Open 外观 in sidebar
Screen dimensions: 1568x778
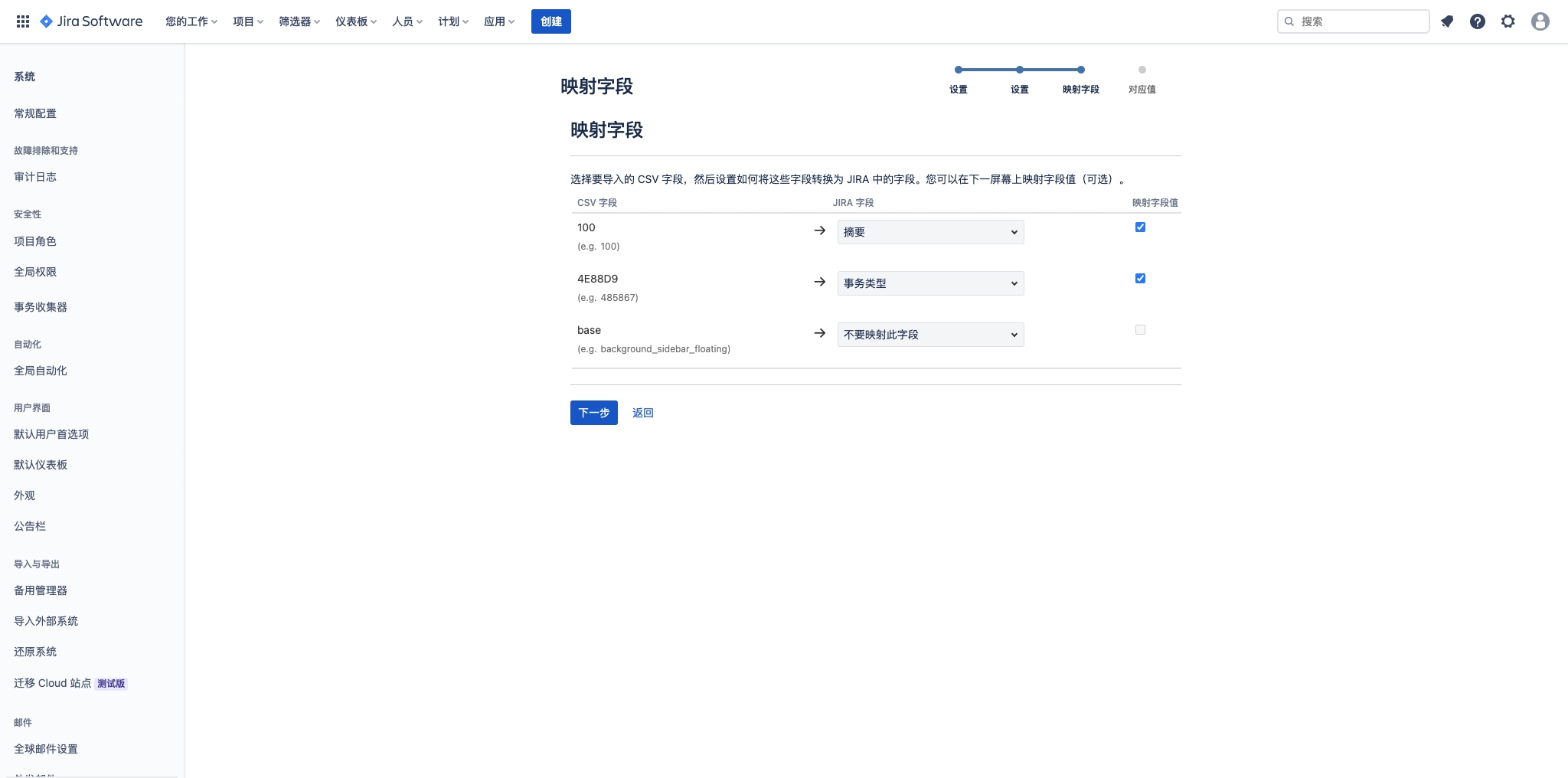(24, 495)
